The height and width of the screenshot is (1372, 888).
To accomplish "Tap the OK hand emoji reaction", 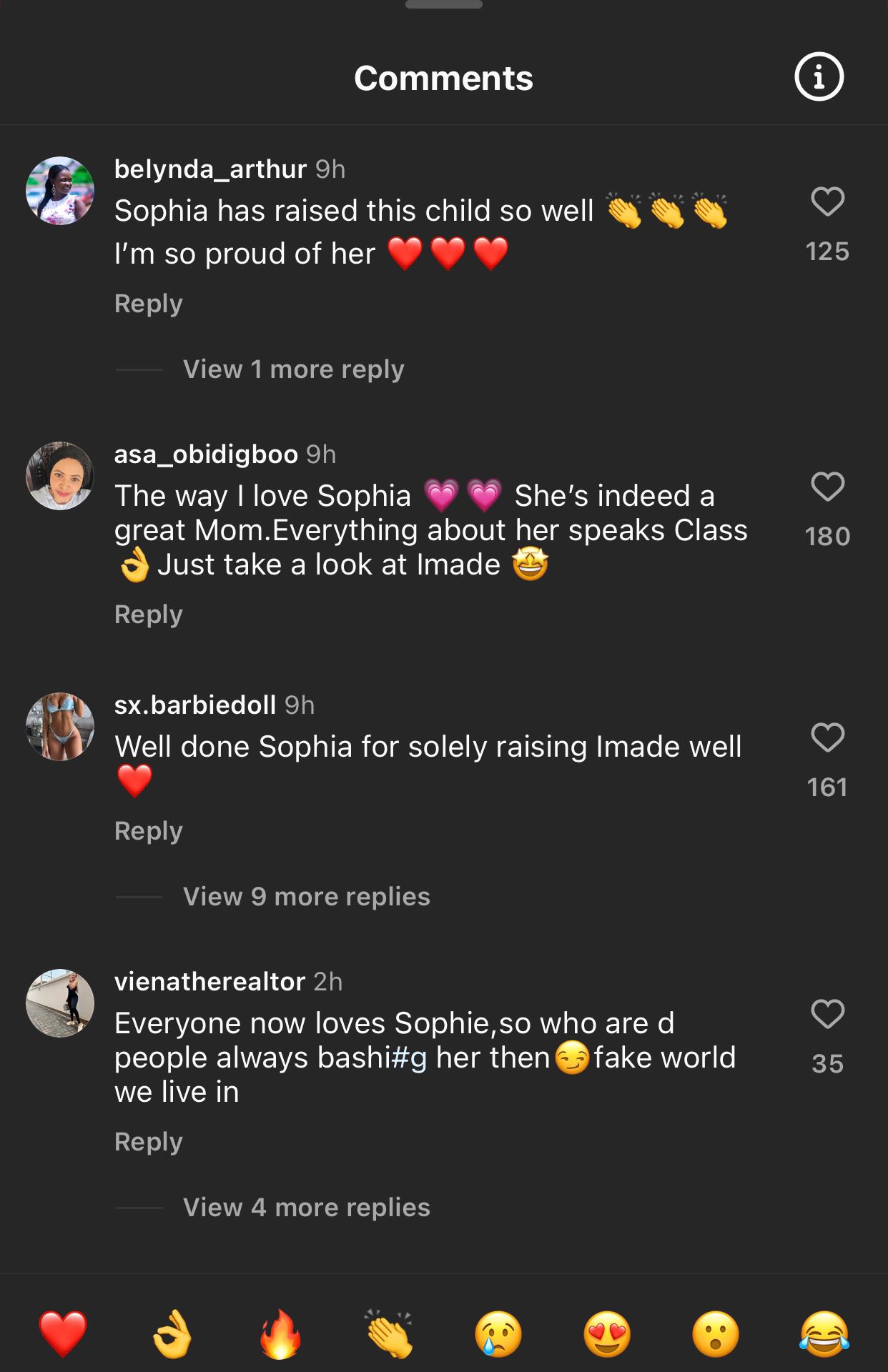I will click(172, 1333).
